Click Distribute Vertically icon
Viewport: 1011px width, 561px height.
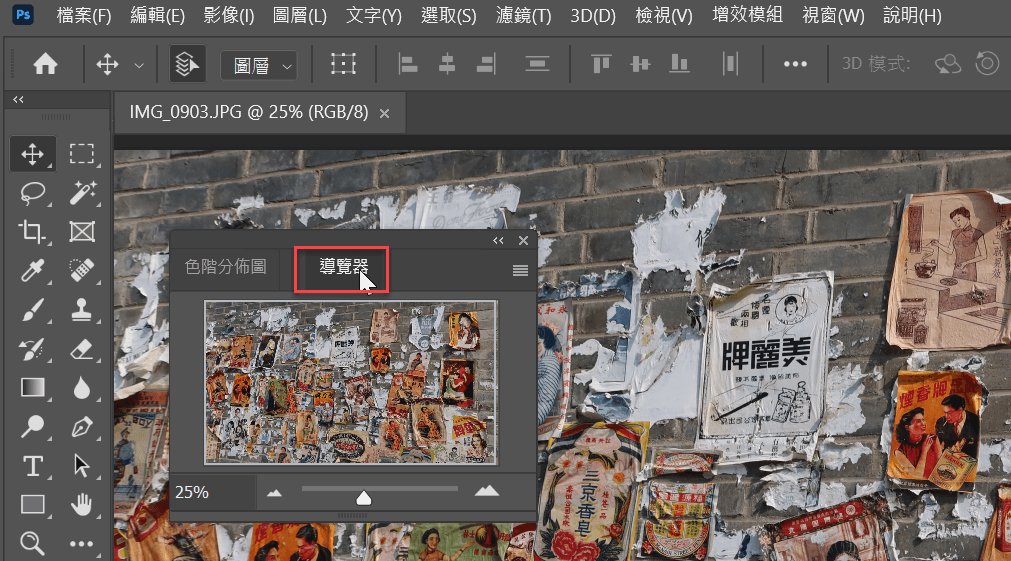pos(537,64)
